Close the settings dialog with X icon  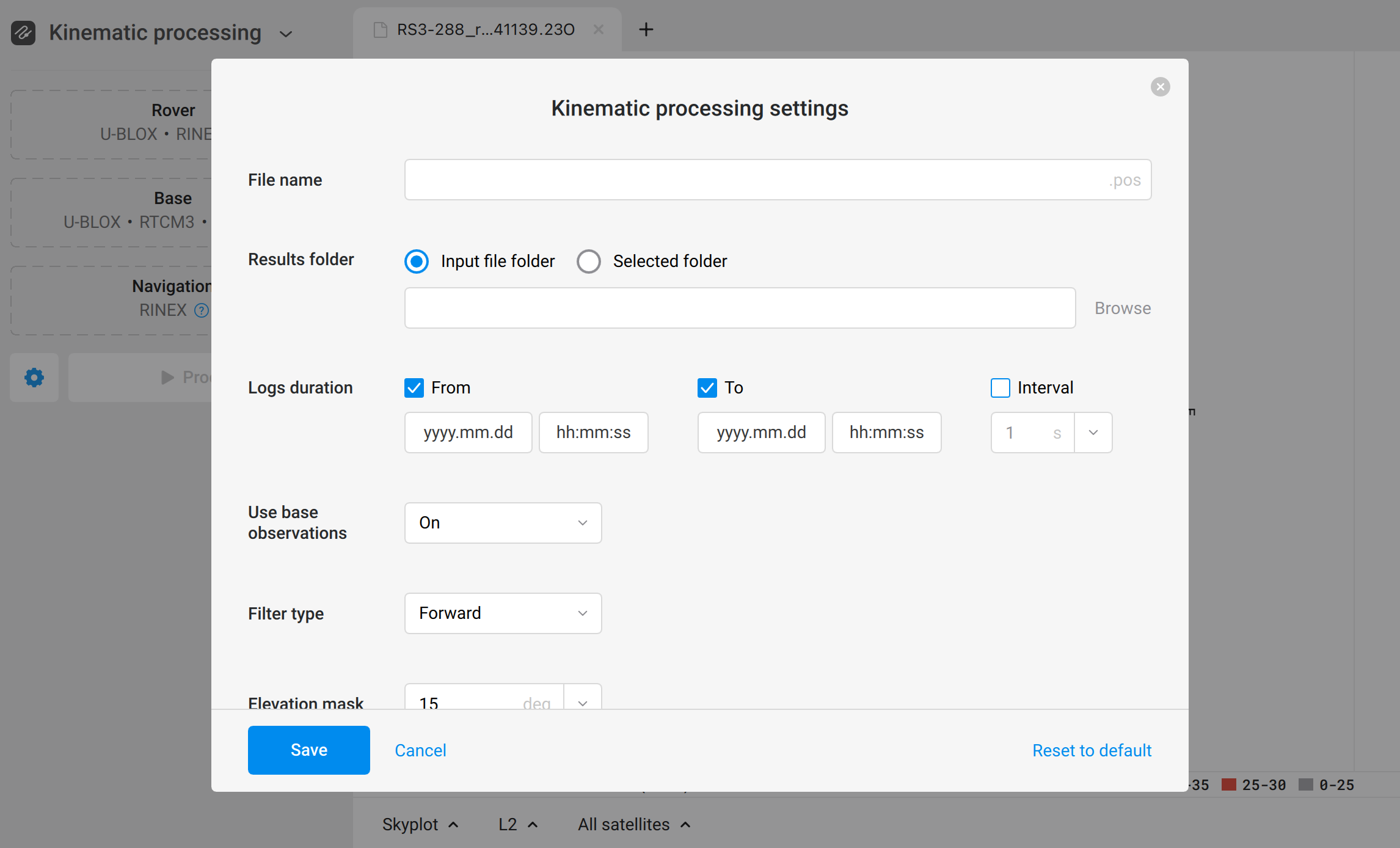(x=1160, y=87)
